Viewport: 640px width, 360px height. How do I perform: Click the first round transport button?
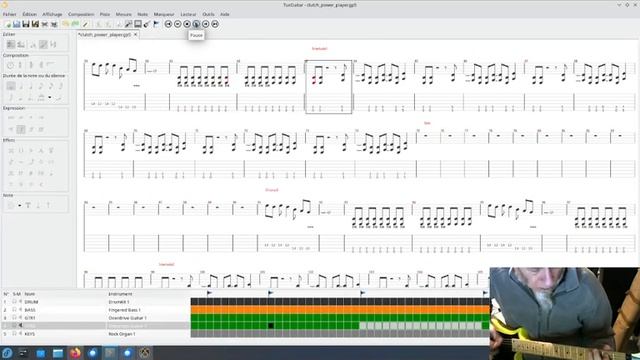pos(168,24)
